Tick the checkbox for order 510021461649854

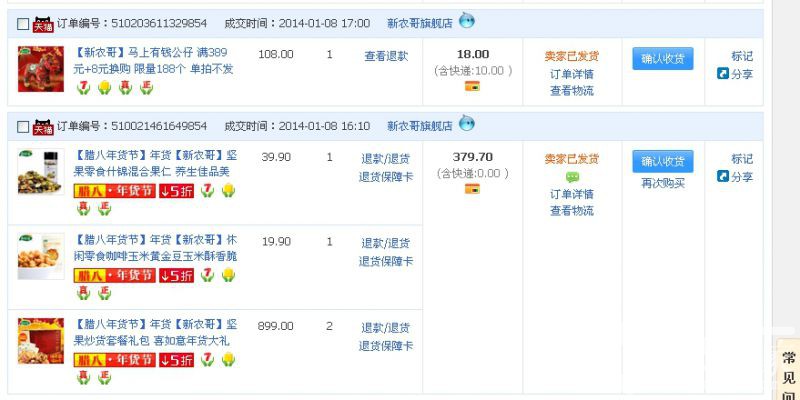tap(23, 127)
